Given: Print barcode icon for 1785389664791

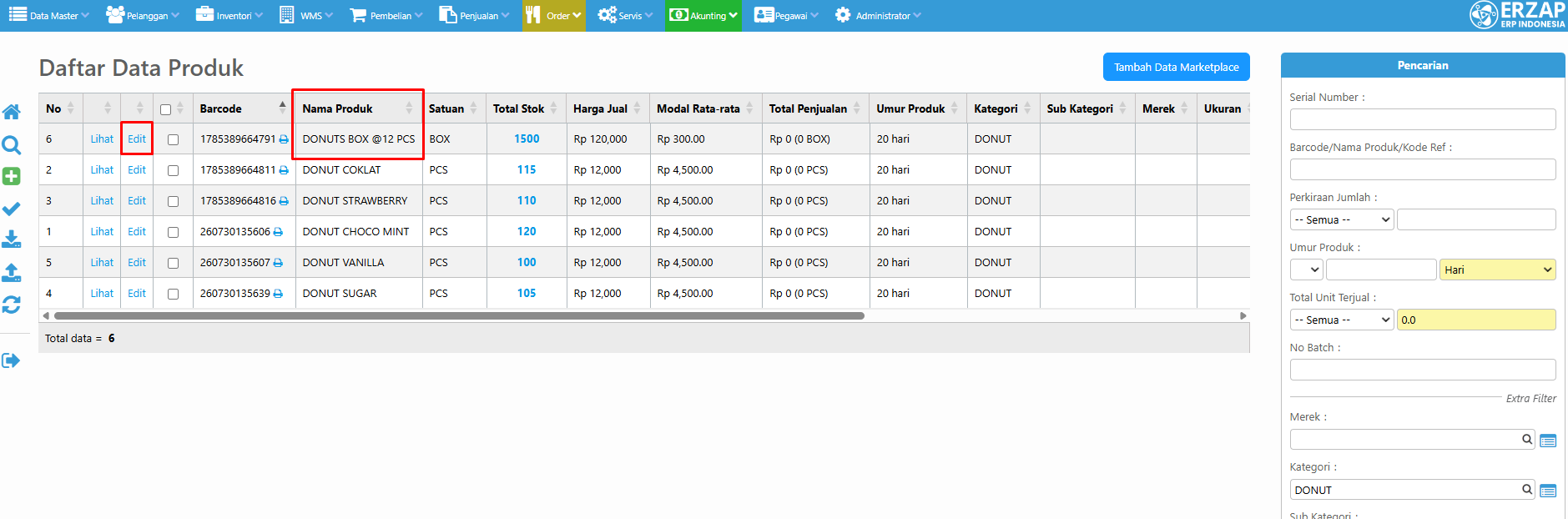Looking at the screenshot, I should coord(284,139).
